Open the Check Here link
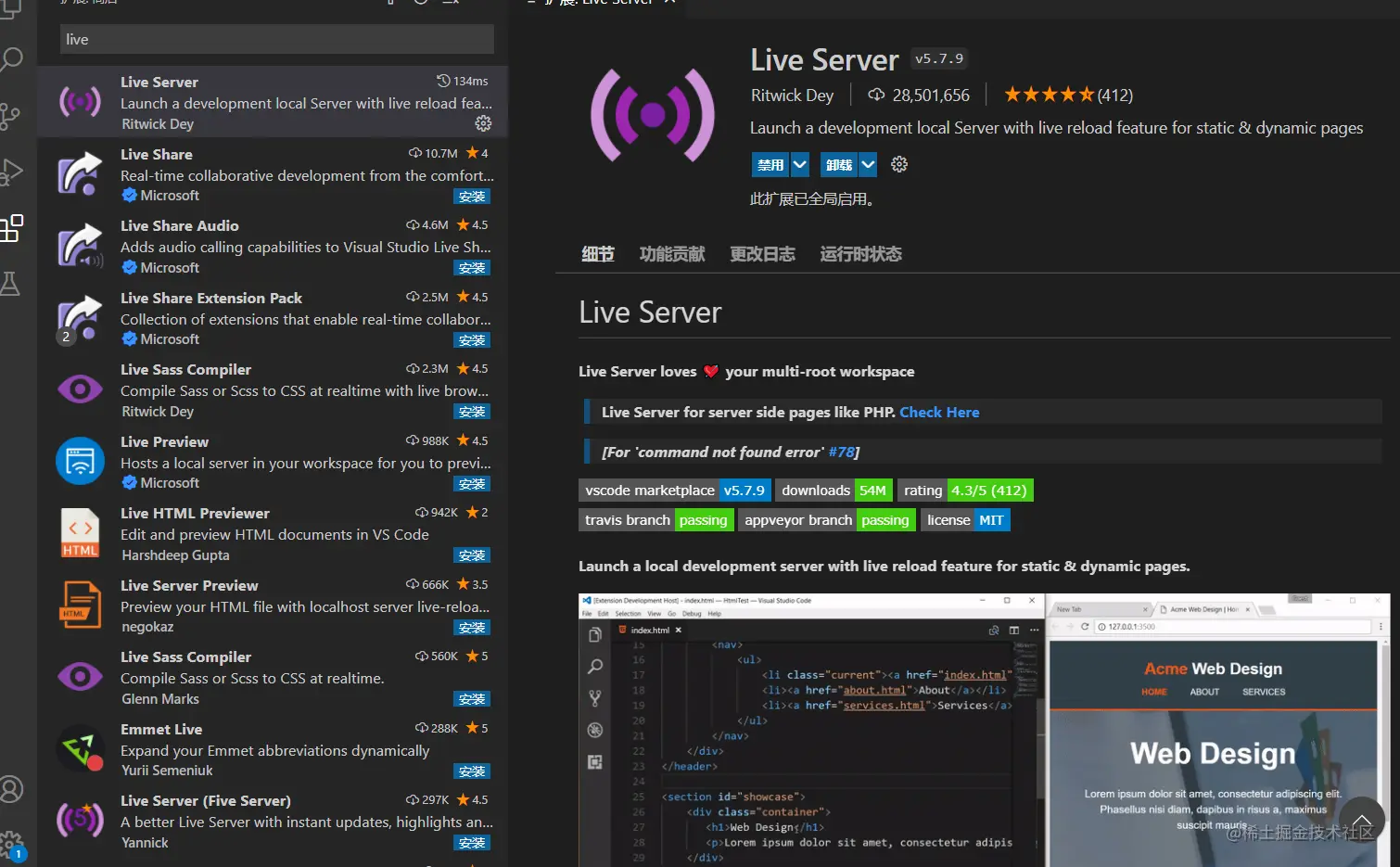 939,412
